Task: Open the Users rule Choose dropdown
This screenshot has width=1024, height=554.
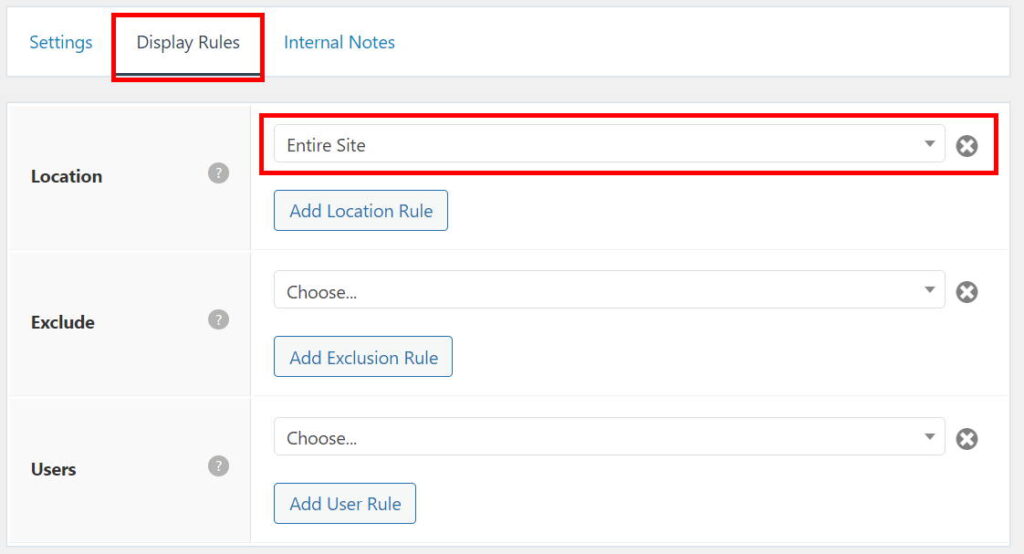Action: (x=600, y=438)
